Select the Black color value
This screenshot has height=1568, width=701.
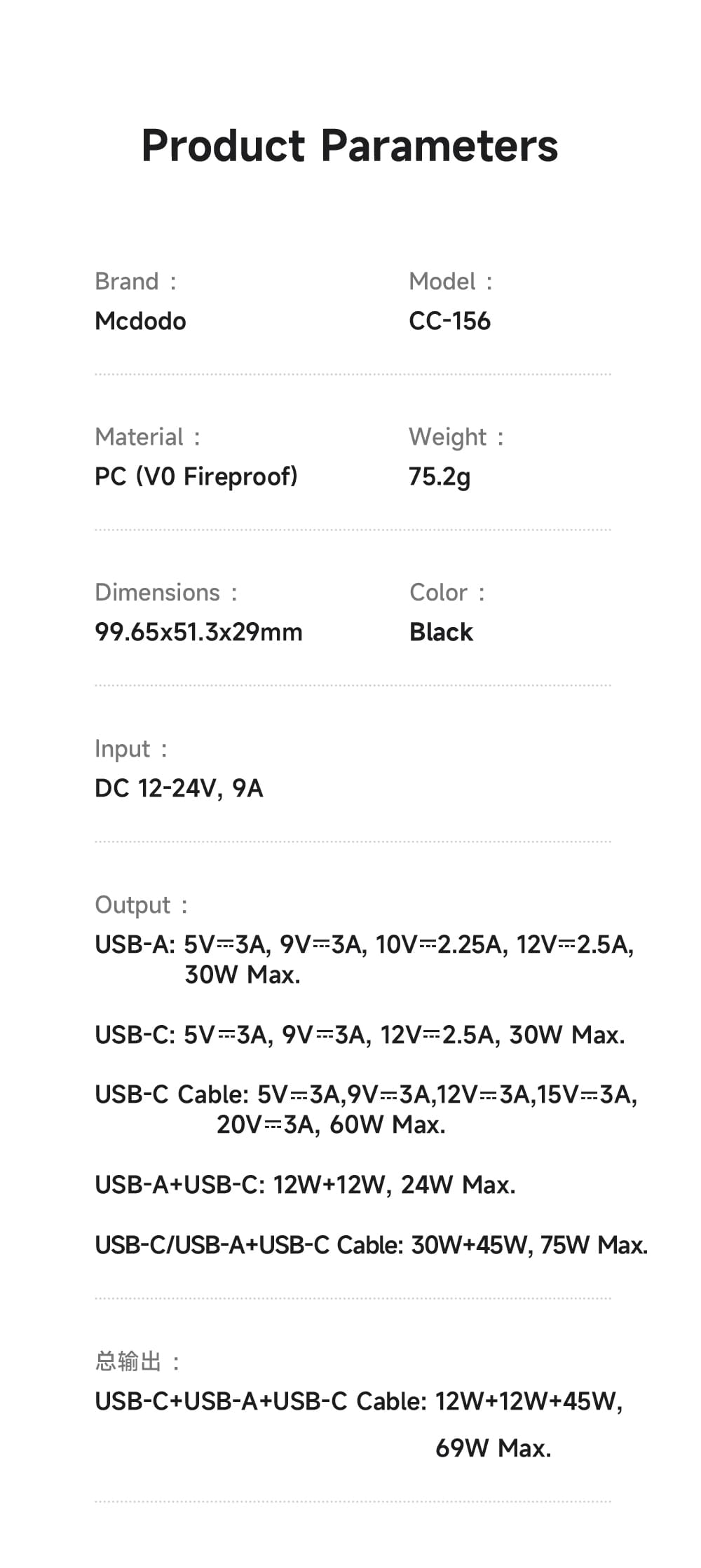(441, 632)
